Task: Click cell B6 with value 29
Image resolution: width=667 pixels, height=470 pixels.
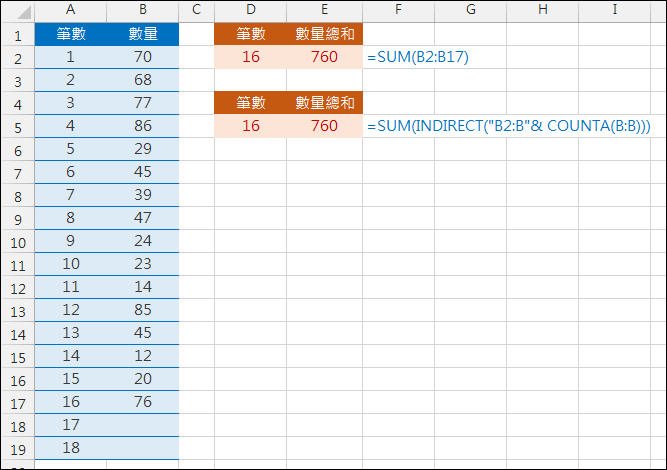Action: click(x=143, y=149)
